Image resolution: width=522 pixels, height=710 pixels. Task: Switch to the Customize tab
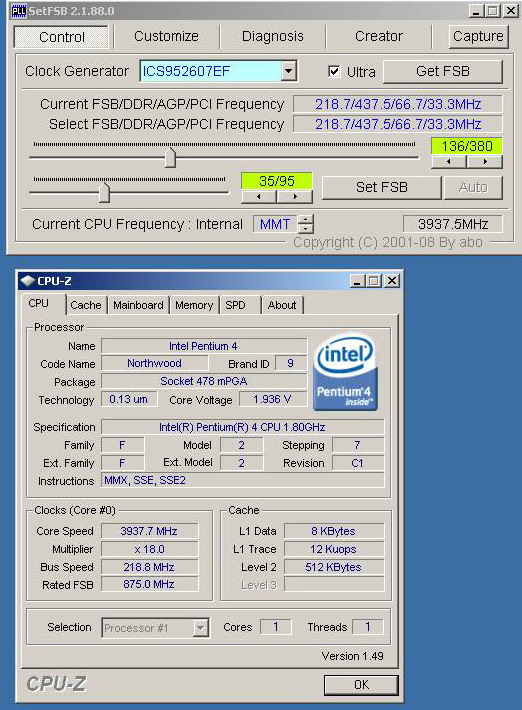166,36
